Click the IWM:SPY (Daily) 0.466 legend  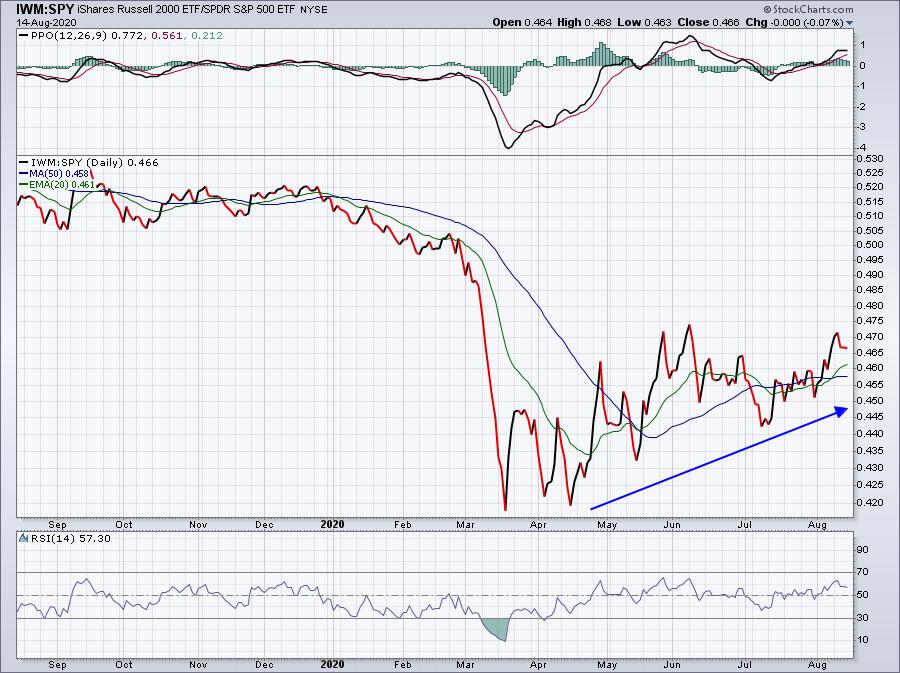(x=94, y=162)
